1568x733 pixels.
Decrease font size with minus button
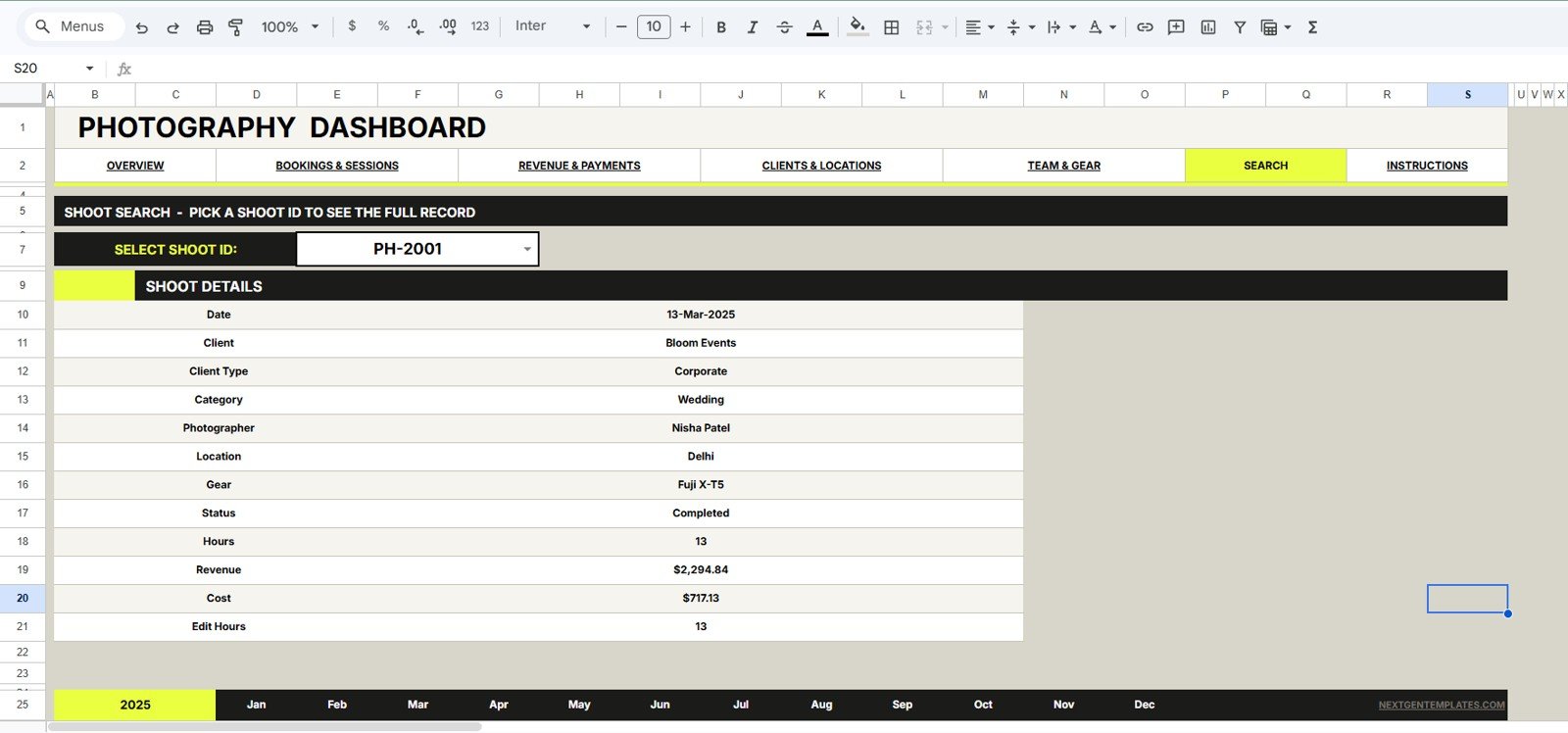pyautogui.click(x=621, y=26)
